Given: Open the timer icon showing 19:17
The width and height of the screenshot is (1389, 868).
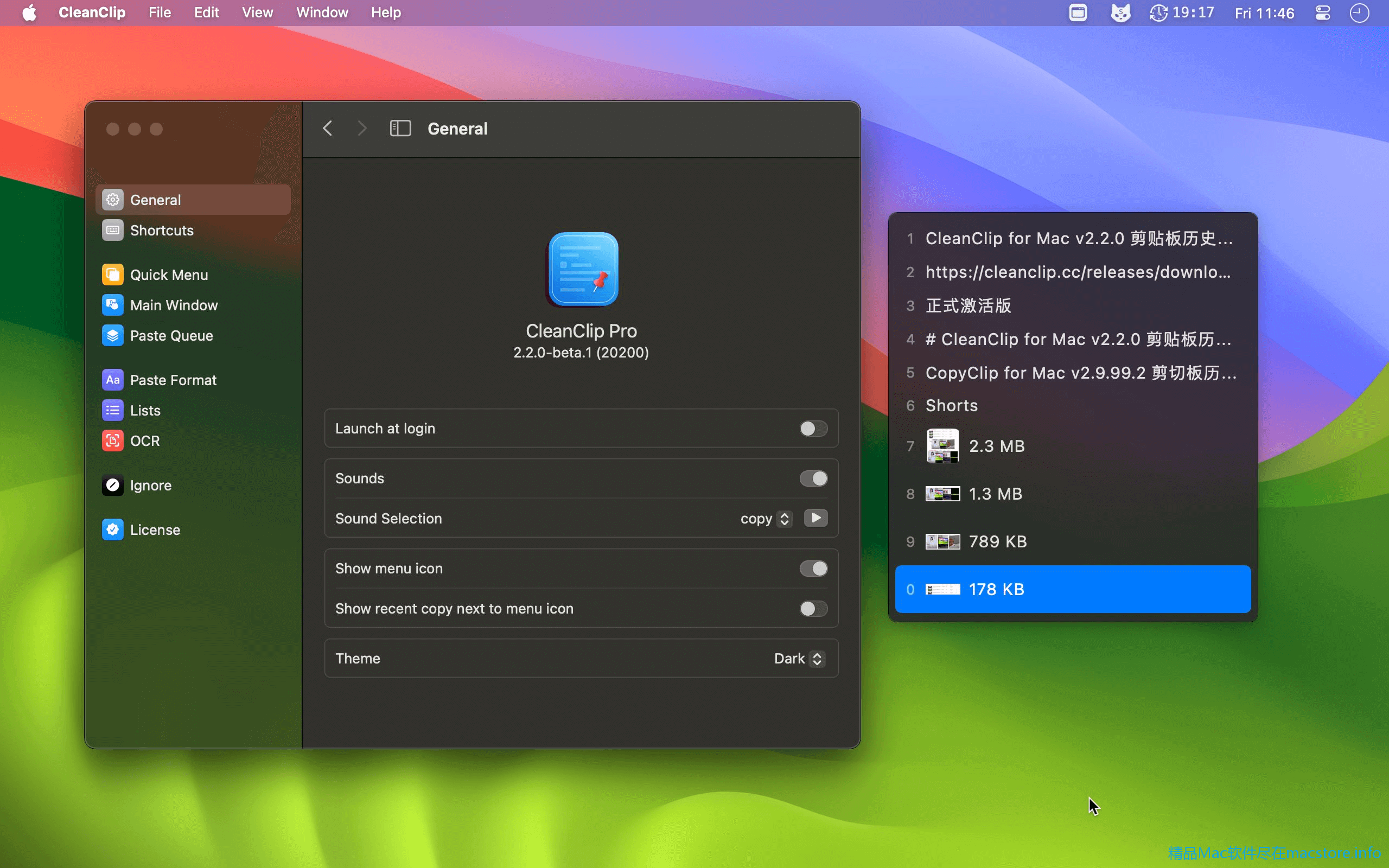Looking at the screenshot, I should click(1182, 12).
